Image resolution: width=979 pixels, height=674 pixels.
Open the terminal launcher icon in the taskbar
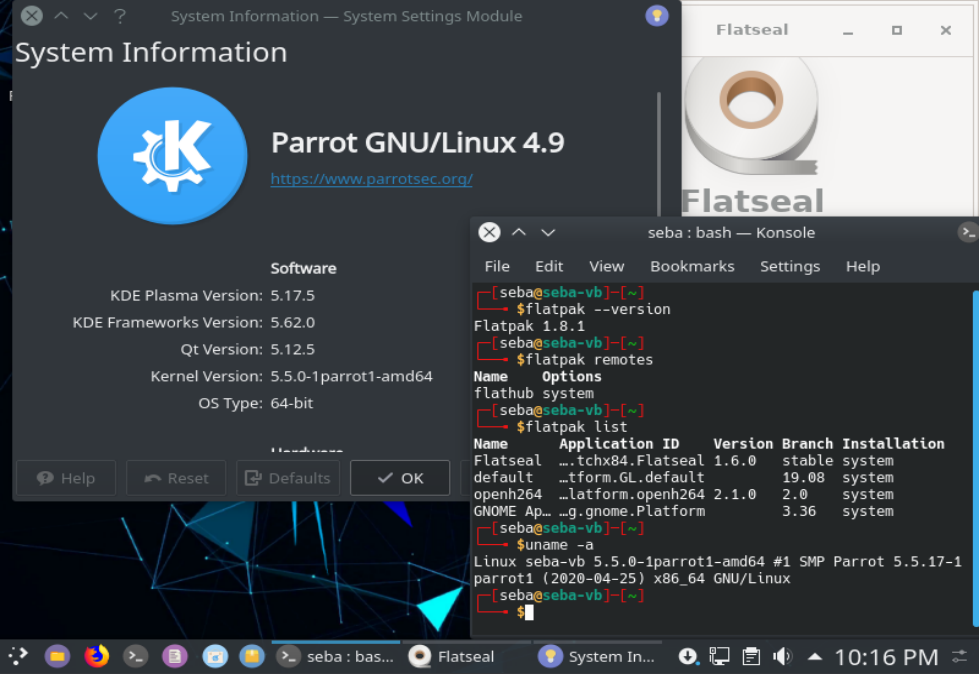pyautogui.click(x=135, y=656)
